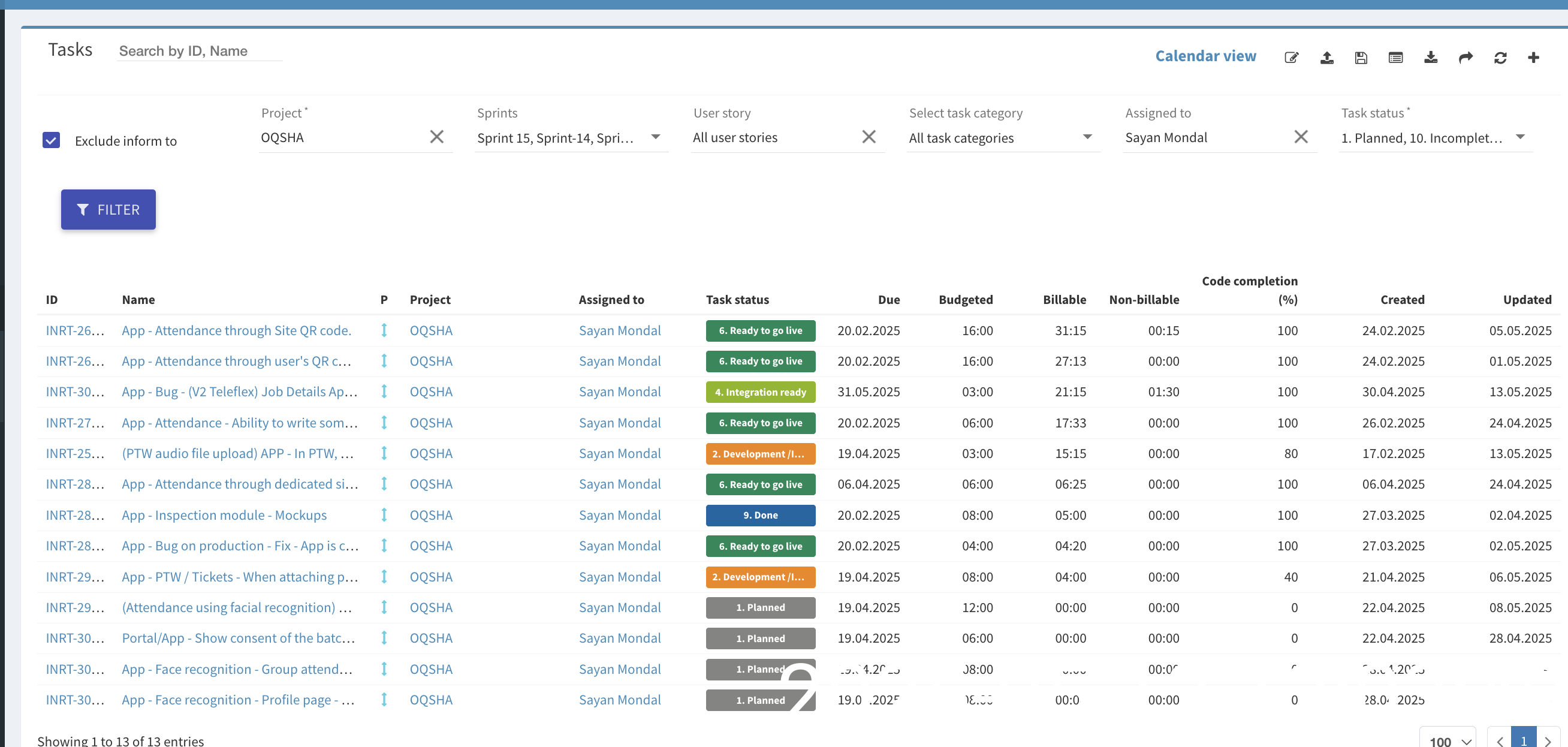Click the upload icon in toolbar
Viewport: 1568px width, 747px height.
1326,57
